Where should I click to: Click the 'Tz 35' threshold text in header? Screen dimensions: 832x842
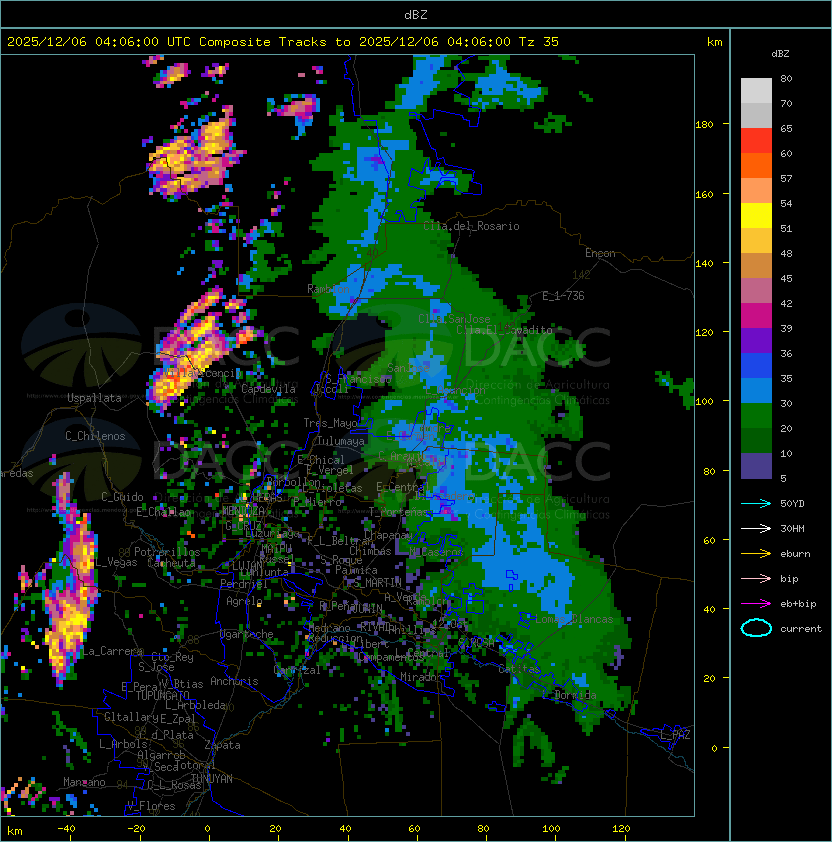click(x=539, y=42)
